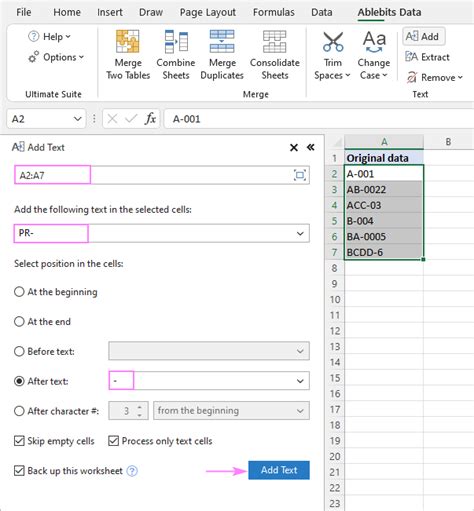The height and width of the screenshot is (511, 474).
Task: Click the range selection icon in A2:A7 field
Action: [300, 175]
